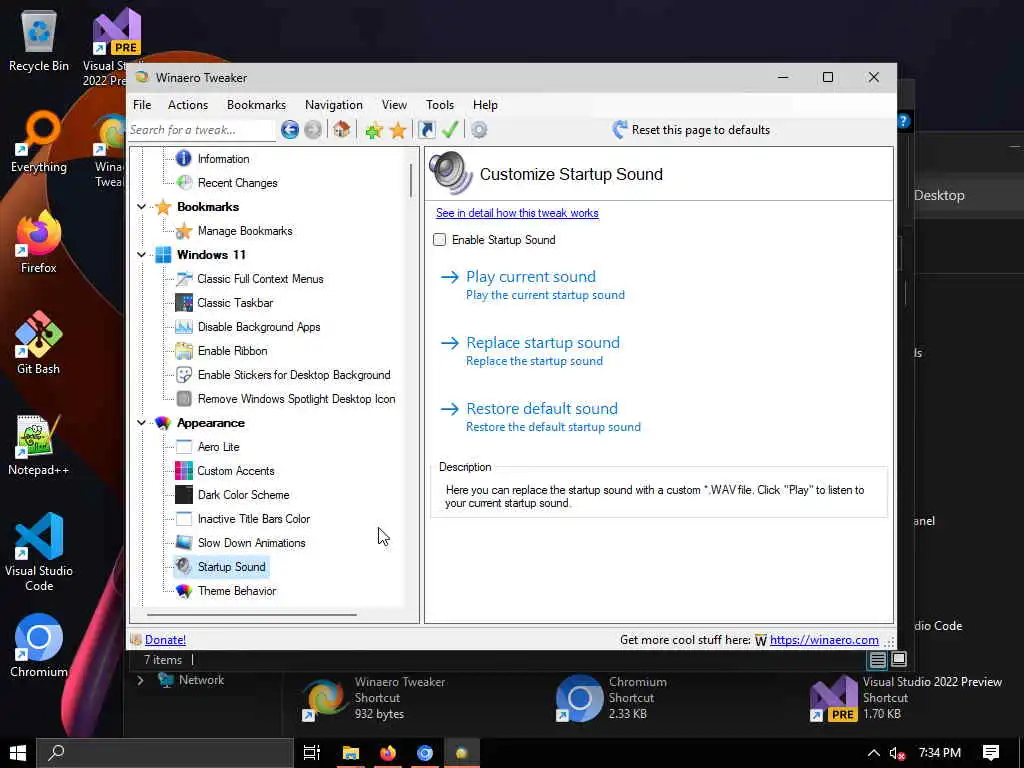Click the tree panel vertical scrollbar
The width and height of the screenshot is (1024, 768).
pos(411,180)
